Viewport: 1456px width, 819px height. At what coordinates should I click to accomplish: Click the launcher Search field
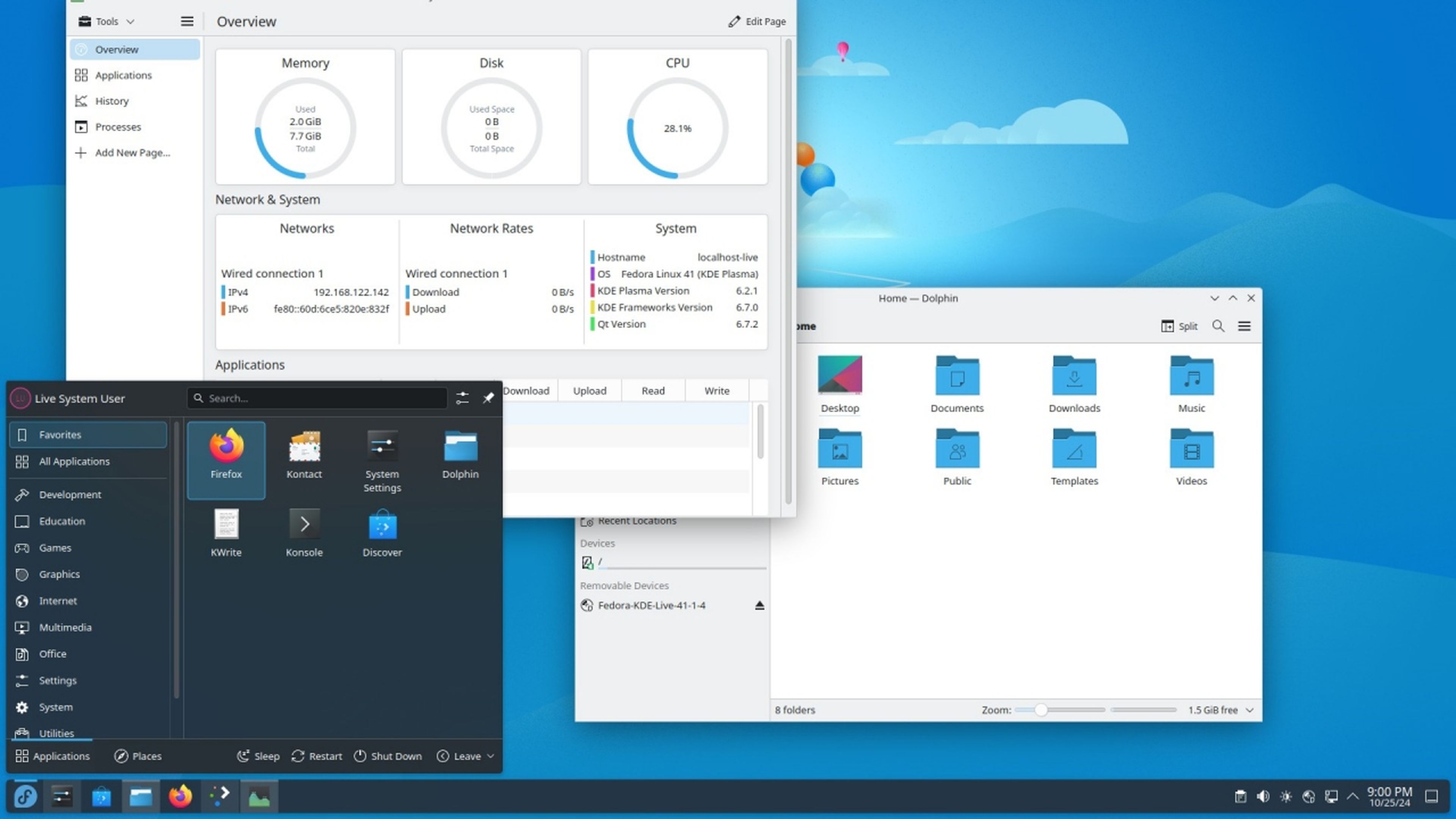coord(317,398)
